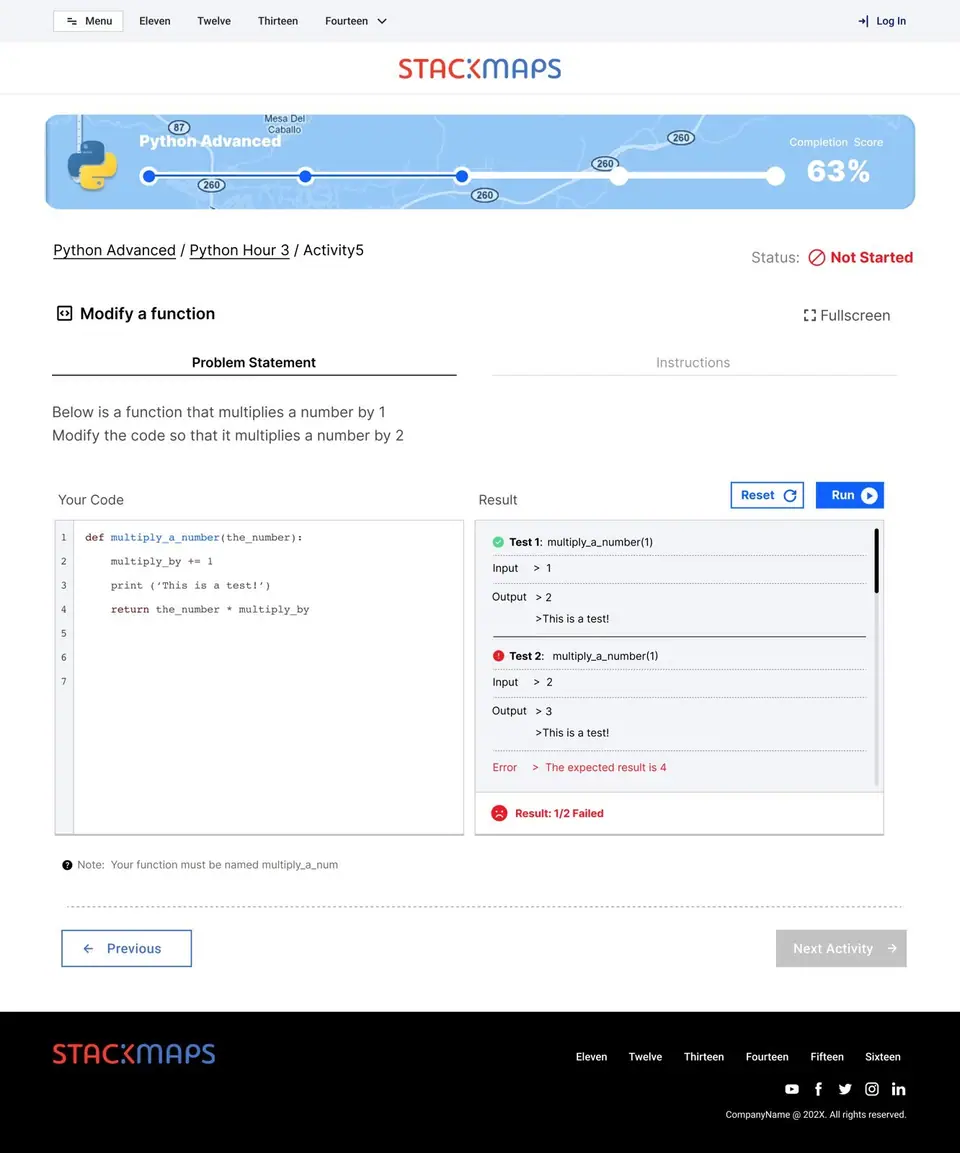Open the footer Fifteen link

[x=827, y=1057]
